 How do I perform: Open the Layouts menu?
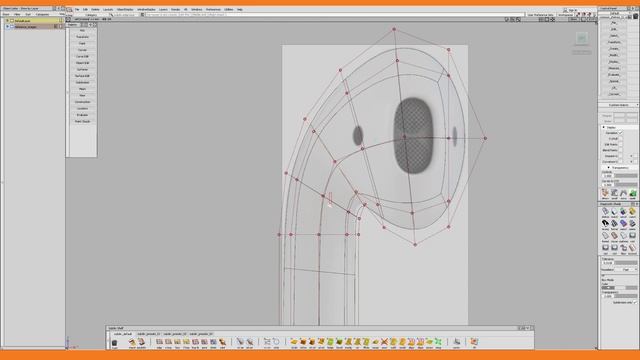point(108,9)
